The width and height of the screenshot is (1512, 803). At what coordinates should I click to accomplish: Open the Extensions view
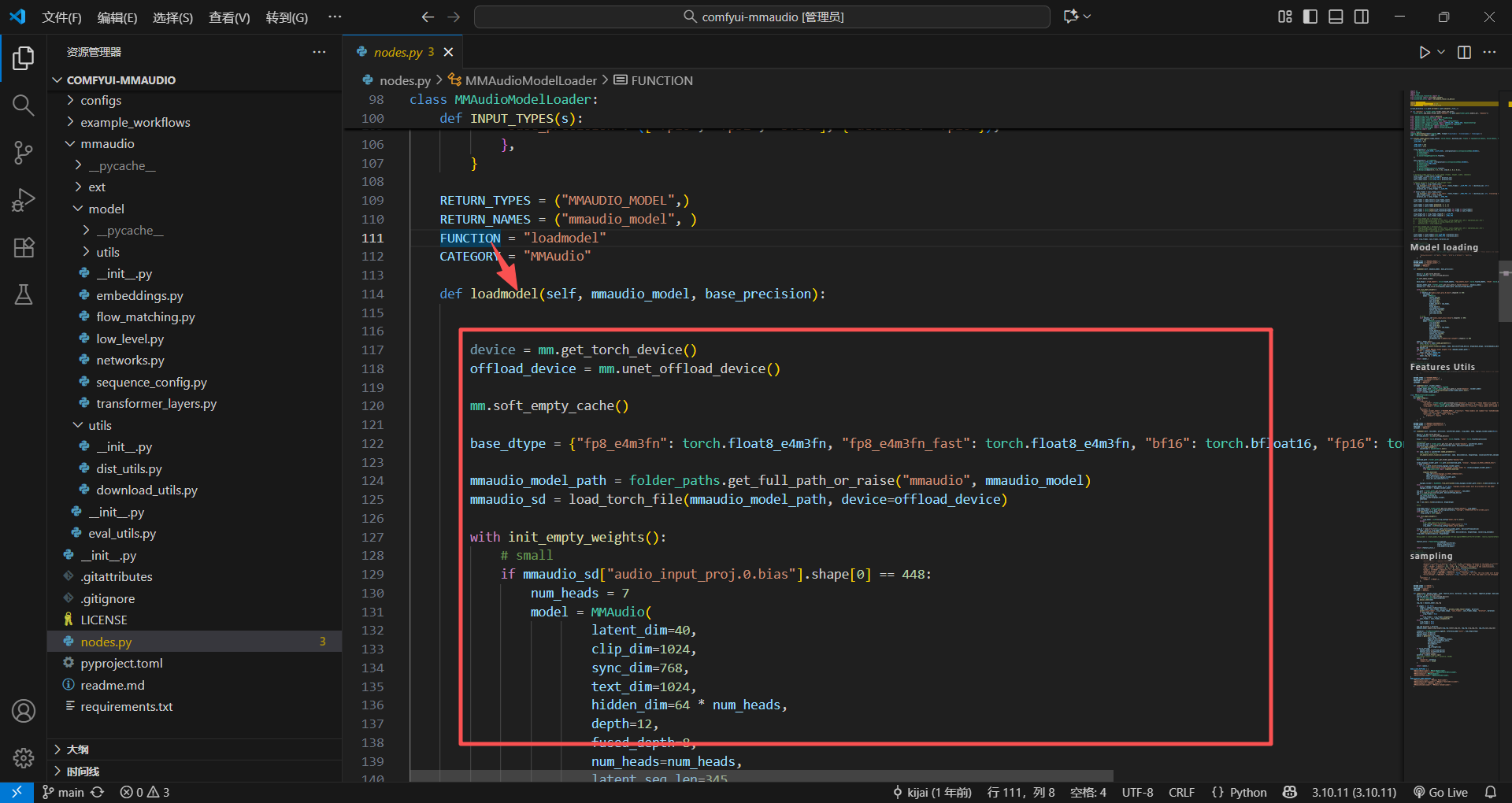click(24, 247)
